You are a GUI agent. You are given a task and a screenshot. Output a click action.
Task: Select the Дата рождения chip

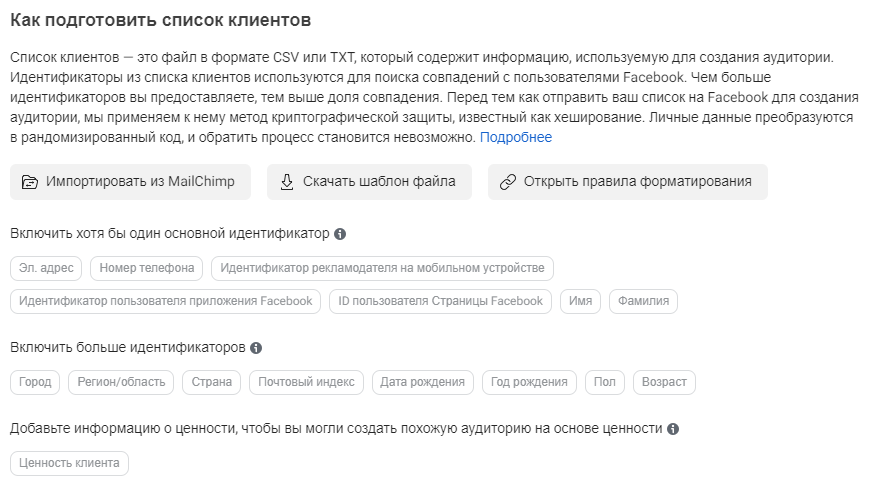(x=422, y=382)
